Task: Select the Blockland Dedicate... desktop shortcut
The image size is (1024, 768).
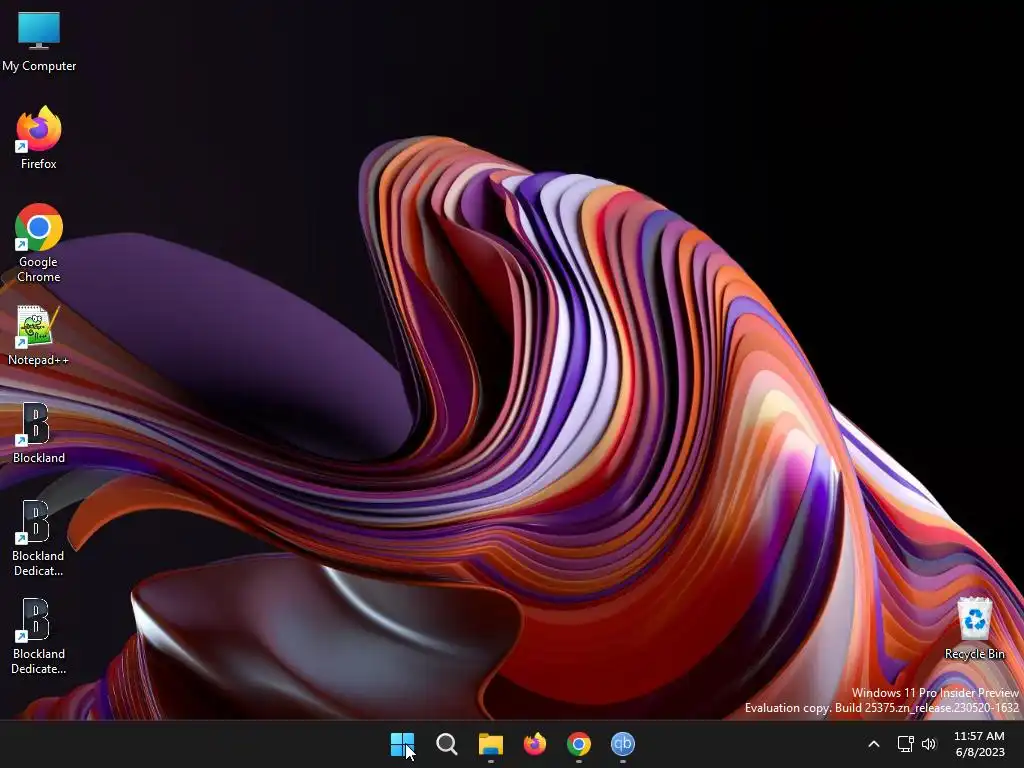Action: click(39, 636)
